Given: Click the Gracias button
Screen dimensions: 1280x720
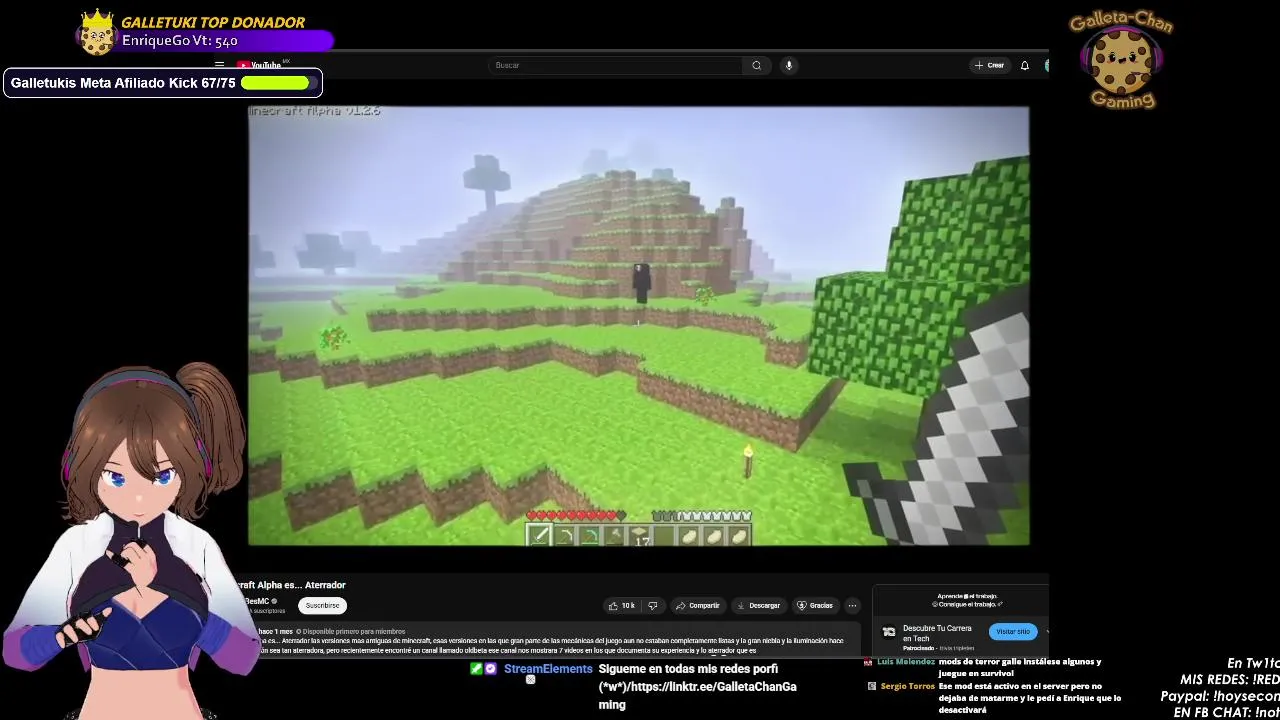Looking at the screenshot, I should pyautogui.click(x=814, y=605).
